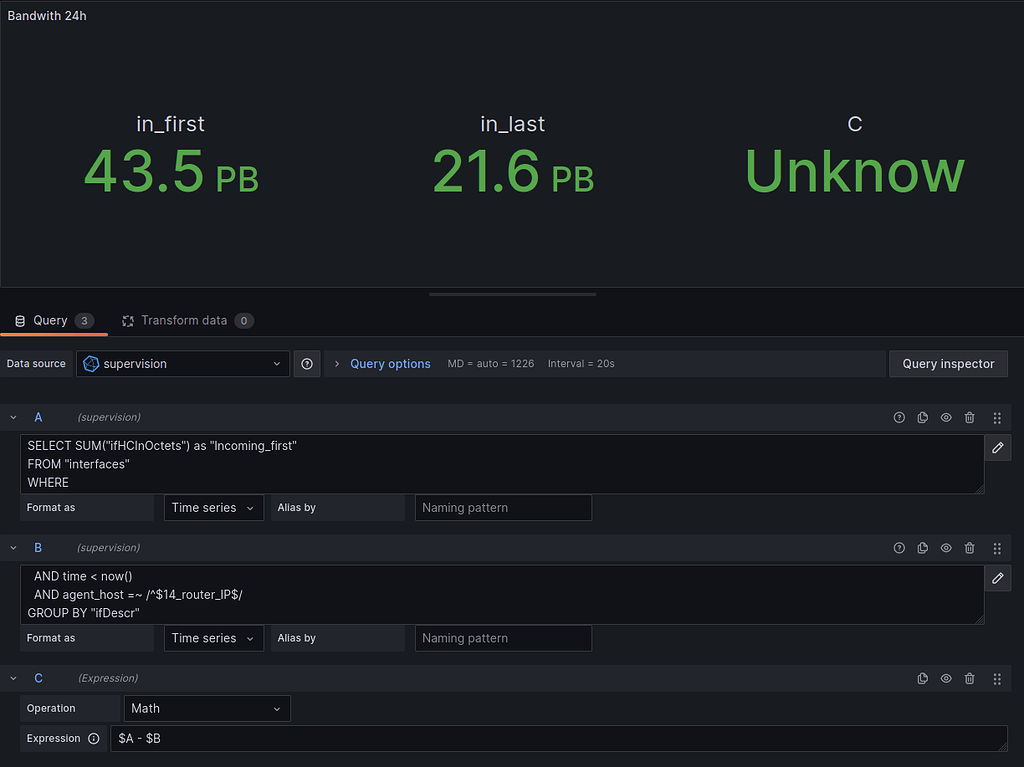Open the supervision data source dropdown
This screenshot has width=1024, height=767.
182,363
